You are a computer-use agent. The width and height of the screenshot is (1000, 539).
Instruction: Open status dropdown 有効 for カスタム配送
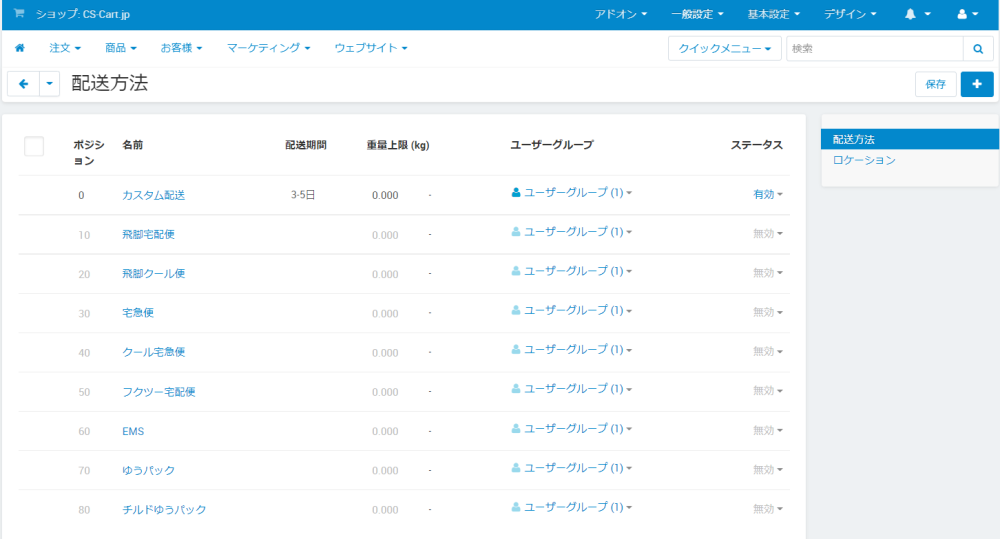pos(767,194)
